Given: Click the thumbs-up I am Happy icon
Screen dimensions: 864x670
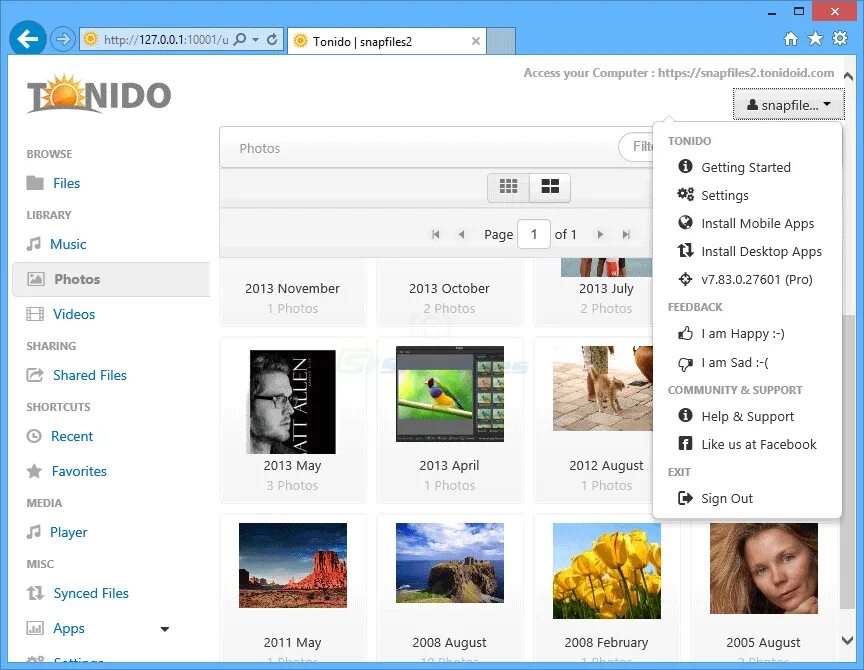Looking at the screenshot, I should 685,333.
